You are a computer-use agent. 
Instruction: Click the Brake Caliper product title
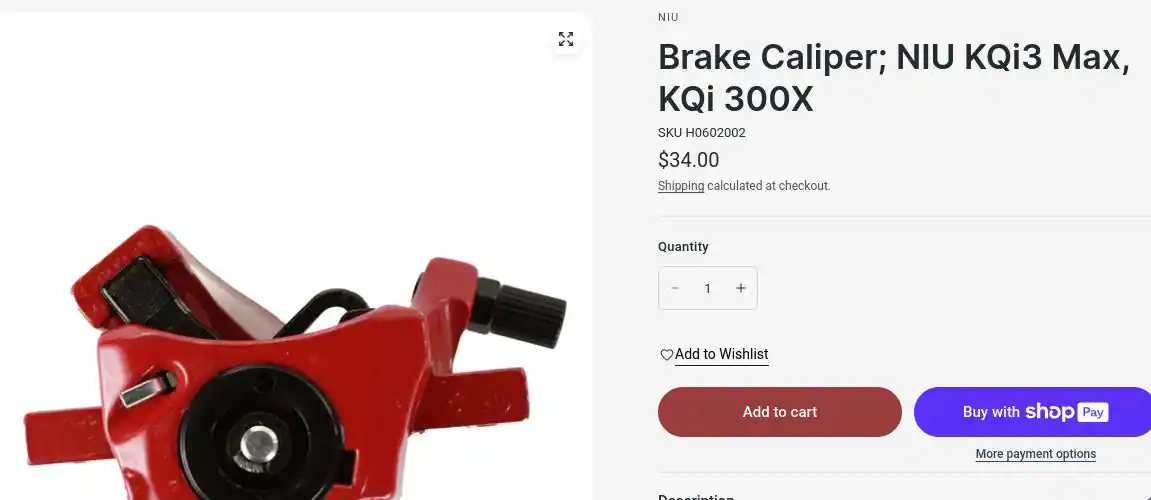[893, 77]
